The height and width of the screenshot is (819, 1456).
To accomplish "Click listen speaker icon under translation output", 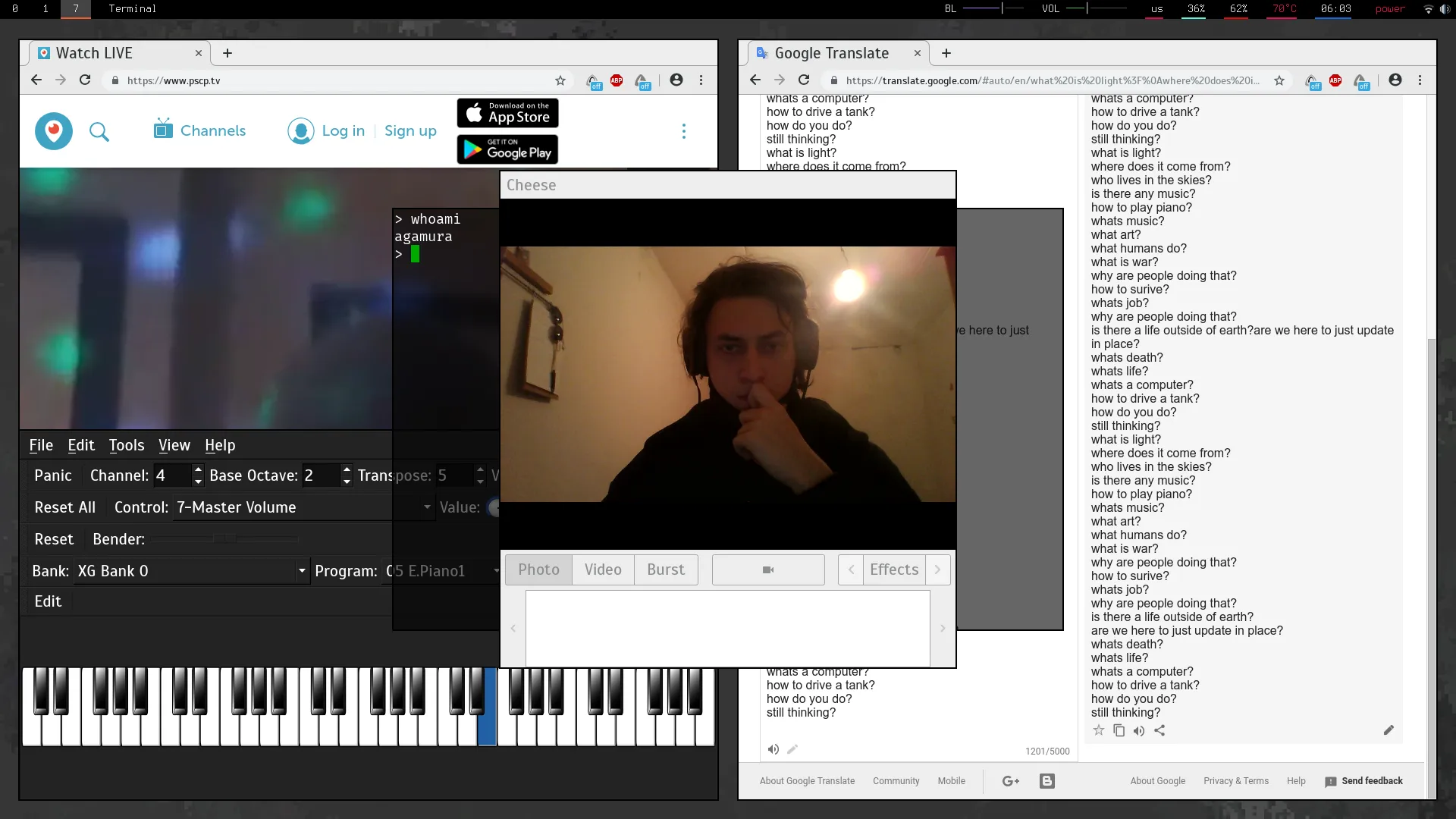I will [x=1139, y=731].
